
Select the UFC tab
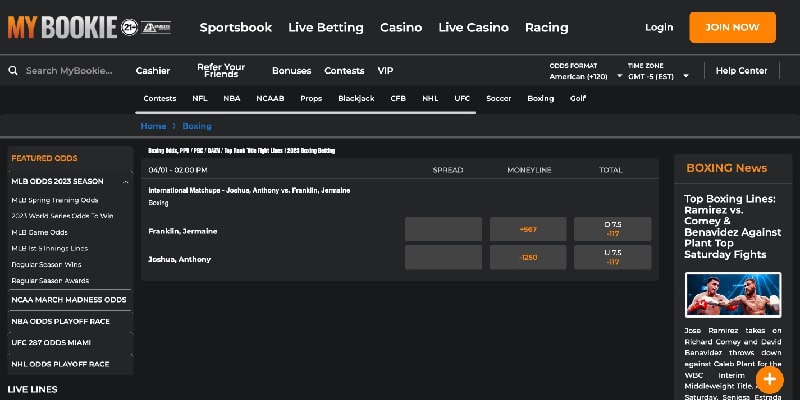tap(462, 98)
